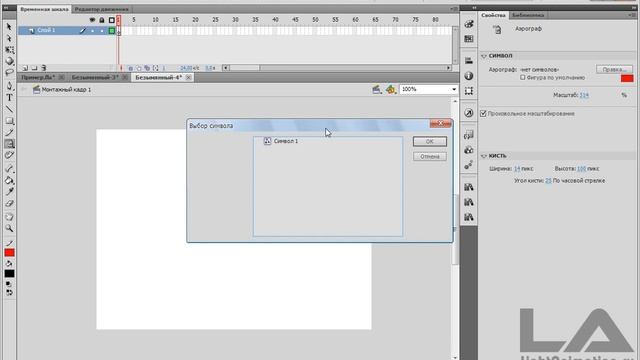Select the Pen tool
The image size is (640, 360).
click(x=9, y=86)
